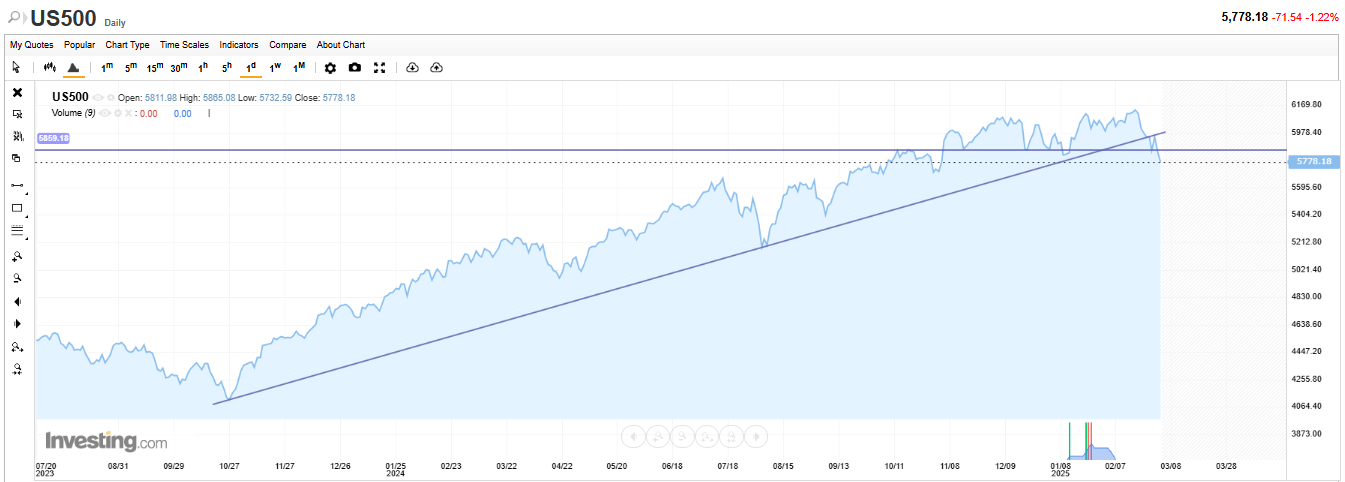Click the camera screenshot icon

click(x=355, y=67)
